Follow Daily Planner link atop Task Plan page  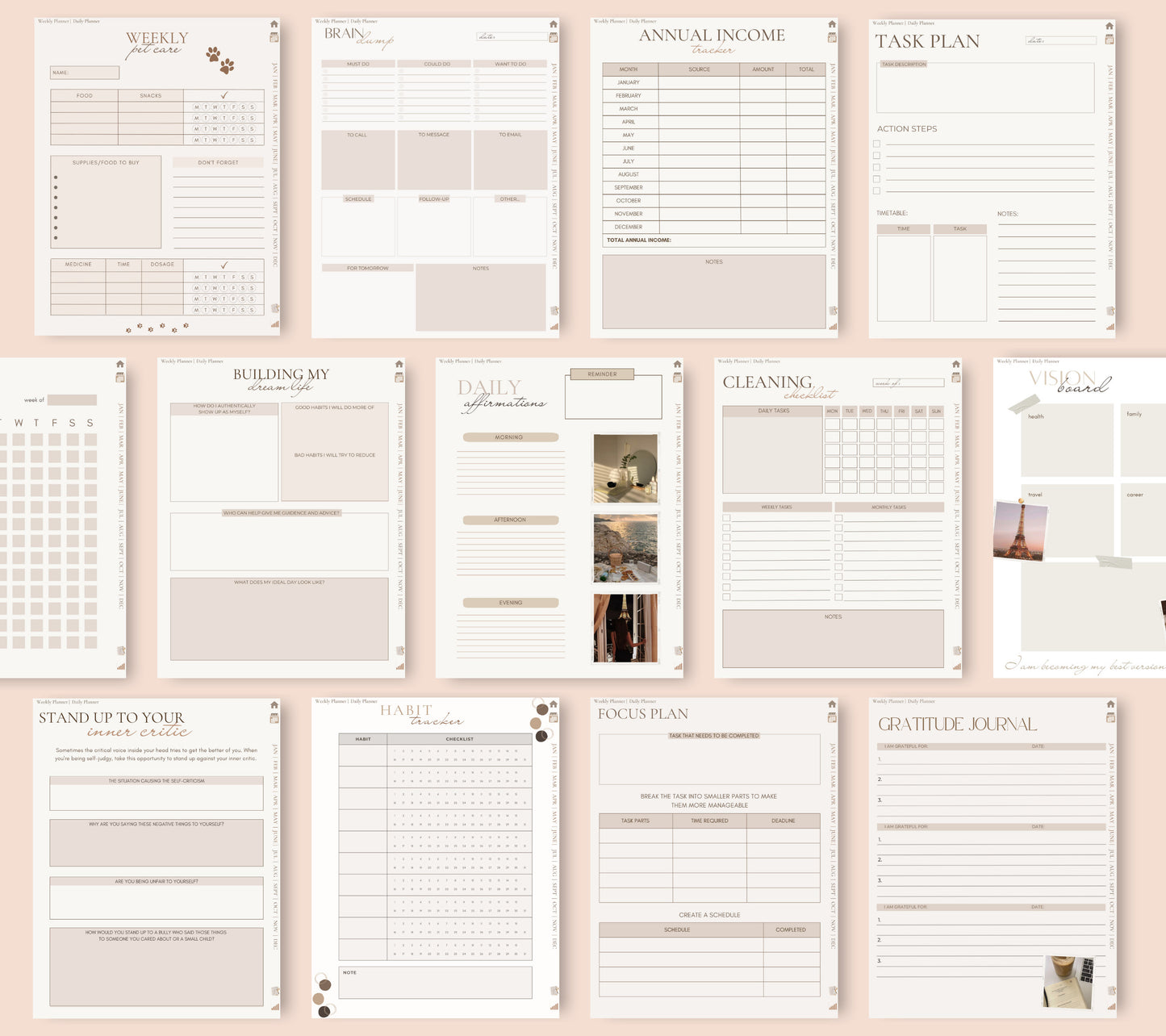[x=922, y=23]
